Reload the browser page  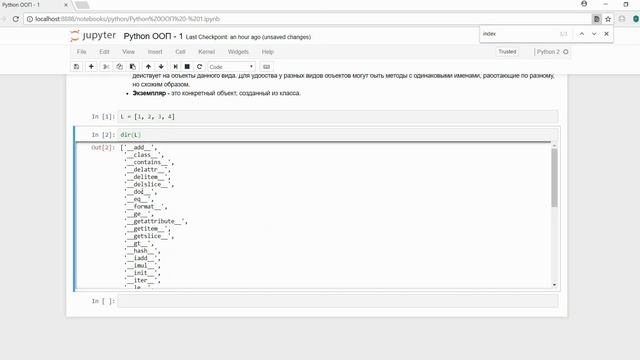pos(16,19)
